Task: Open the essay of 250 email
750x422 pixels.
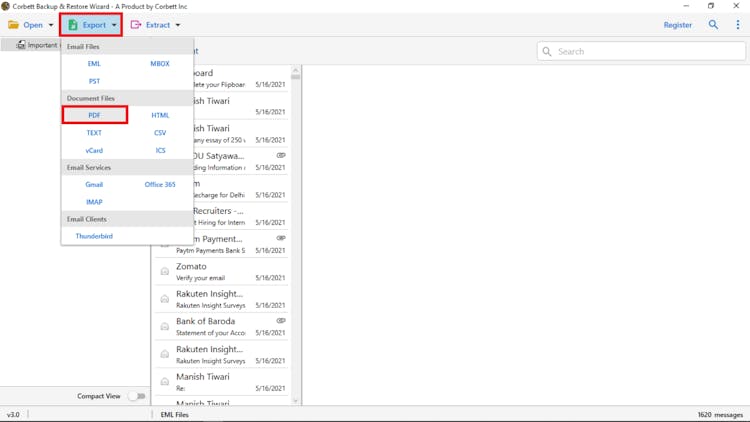Action: [x=241, y=134]
